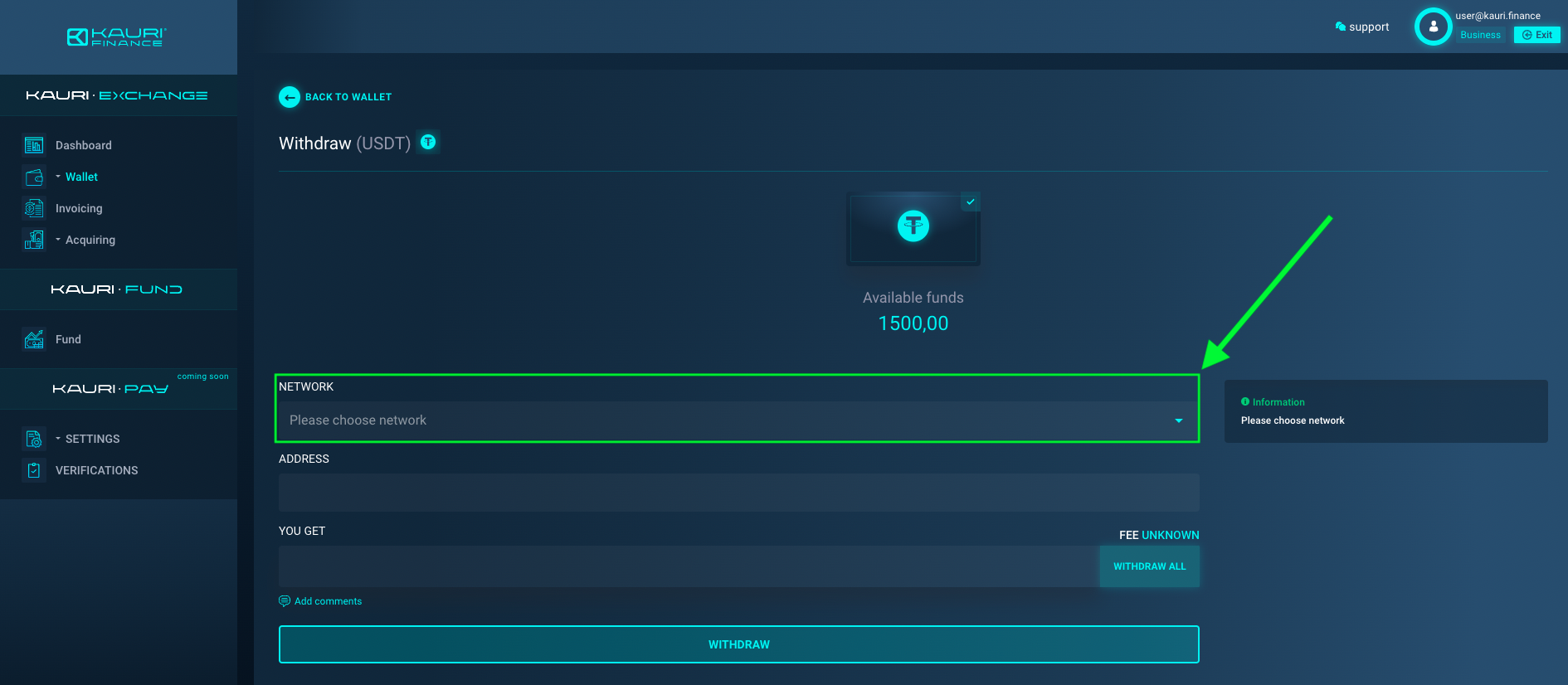Open the network dropdown arrow
Screen dimensions: 1568x685
tap(1178, 420)
